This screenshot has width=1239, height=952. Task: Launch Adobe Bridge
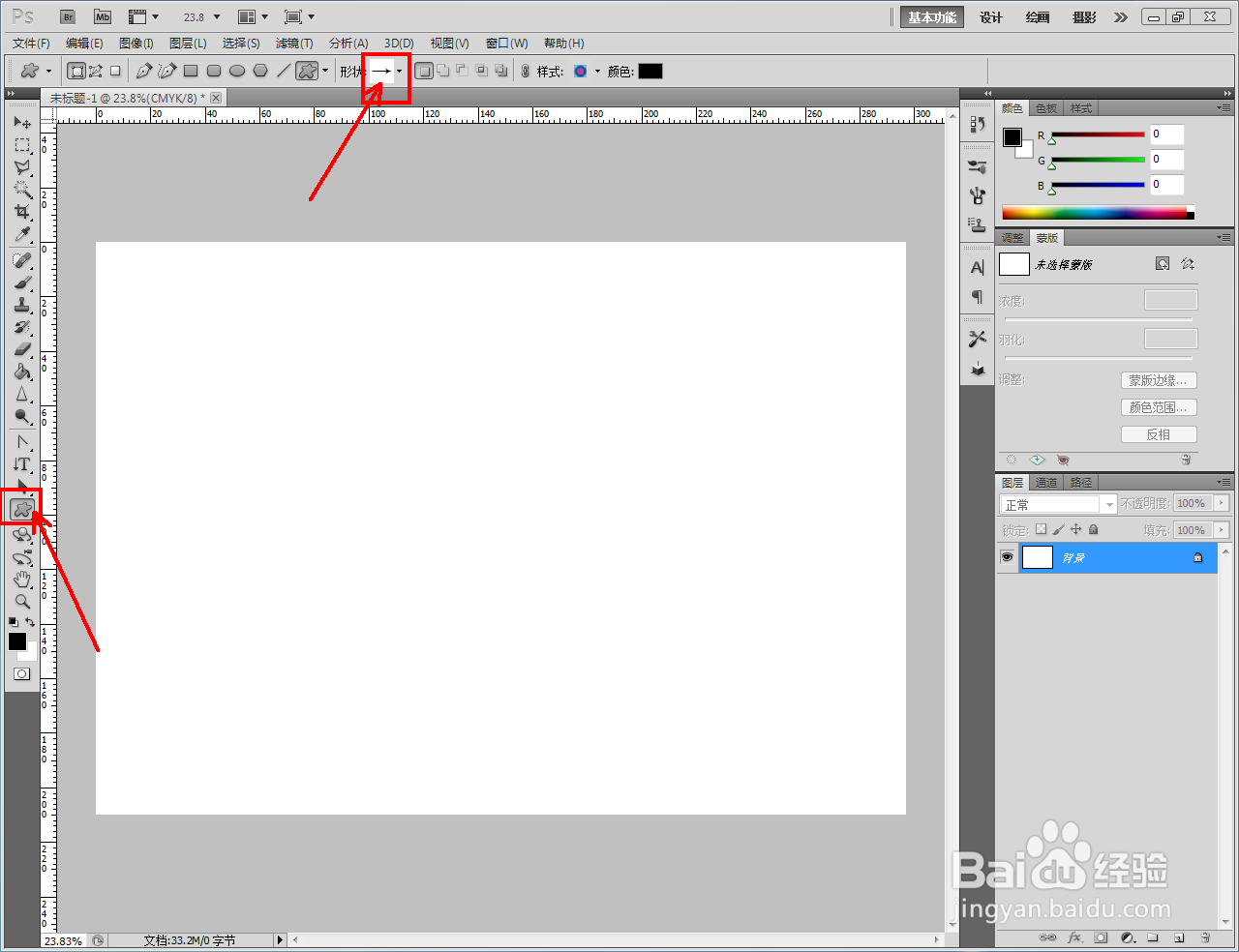tap(68, 17)
